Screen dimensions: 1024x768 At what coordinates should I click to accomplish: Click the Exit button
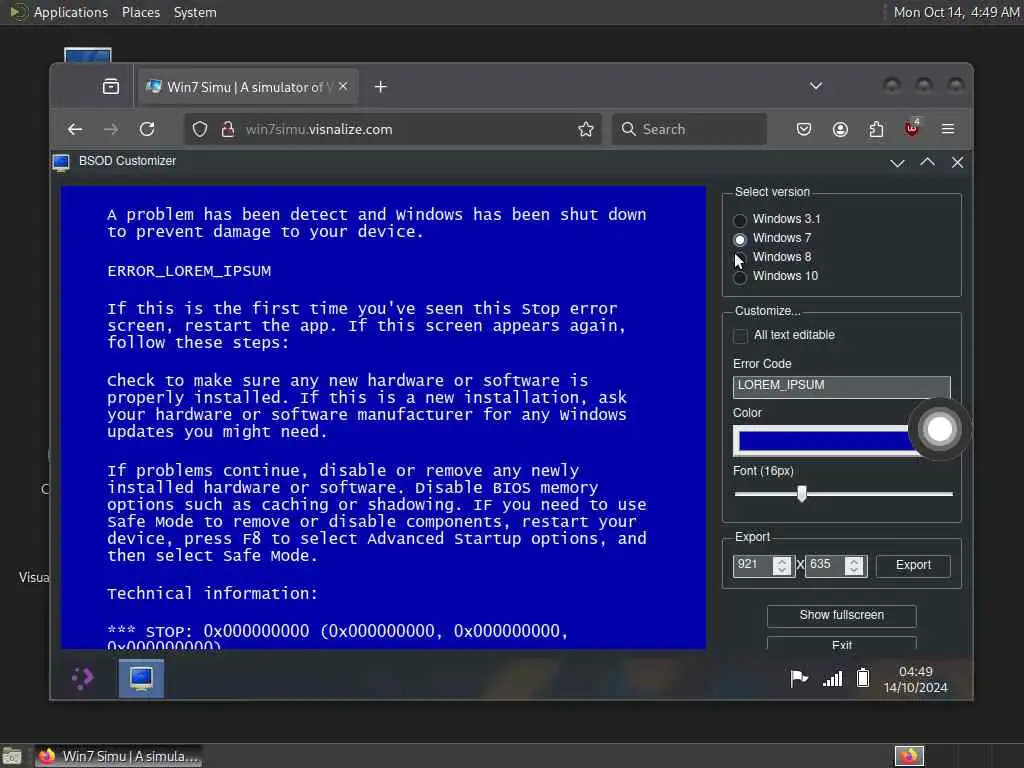pyautogui.click(x=841, y=643)
